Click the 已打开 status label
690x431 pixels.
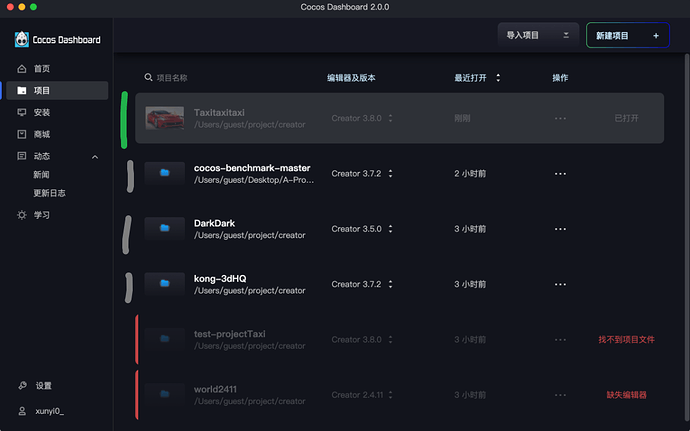tap(626, 118)
